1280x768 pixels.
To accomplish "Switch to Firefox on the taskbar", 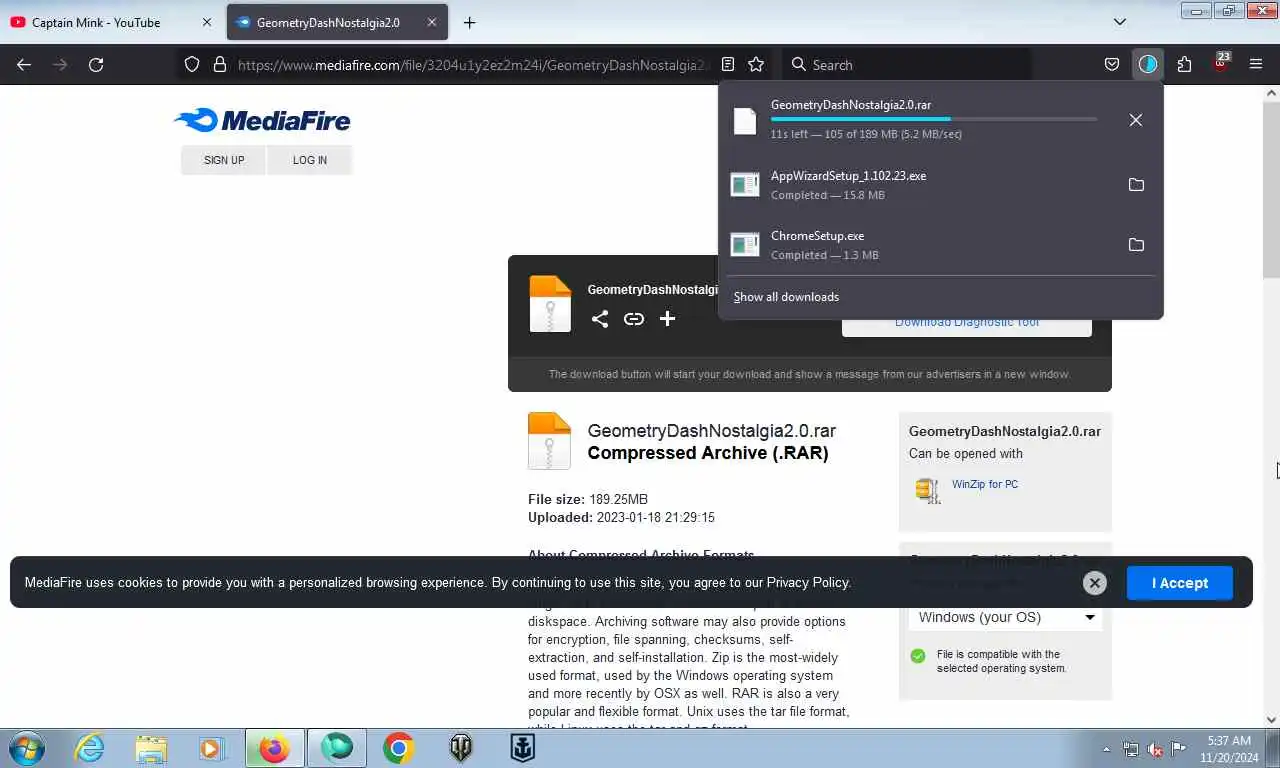I will click(x=274, y=748).
